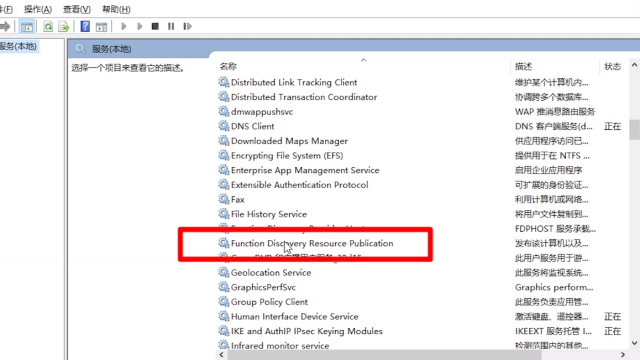Click the show/hide action pane icon
Image resolution: width=640 pixels, height=360 pixels.
click(101, 27)
